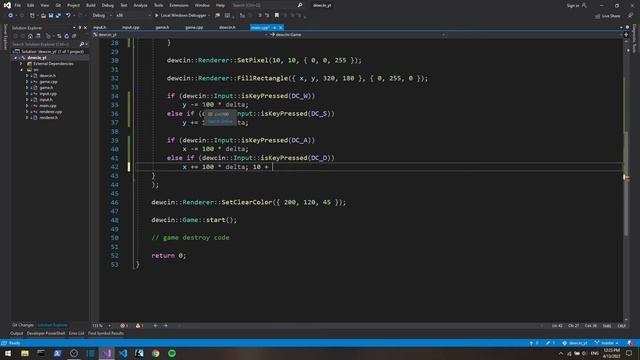Click the Save file toolbar icon
This screenshot has height=360, width=640.
(51, 16)
